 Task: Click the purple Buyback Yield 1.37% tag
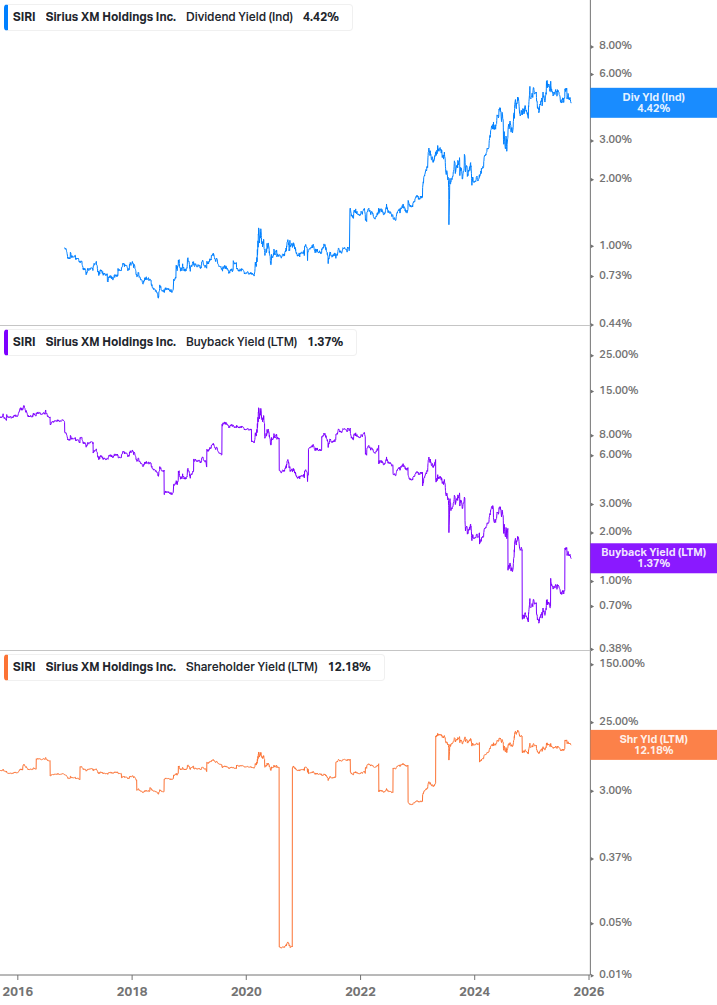[654, 558]
